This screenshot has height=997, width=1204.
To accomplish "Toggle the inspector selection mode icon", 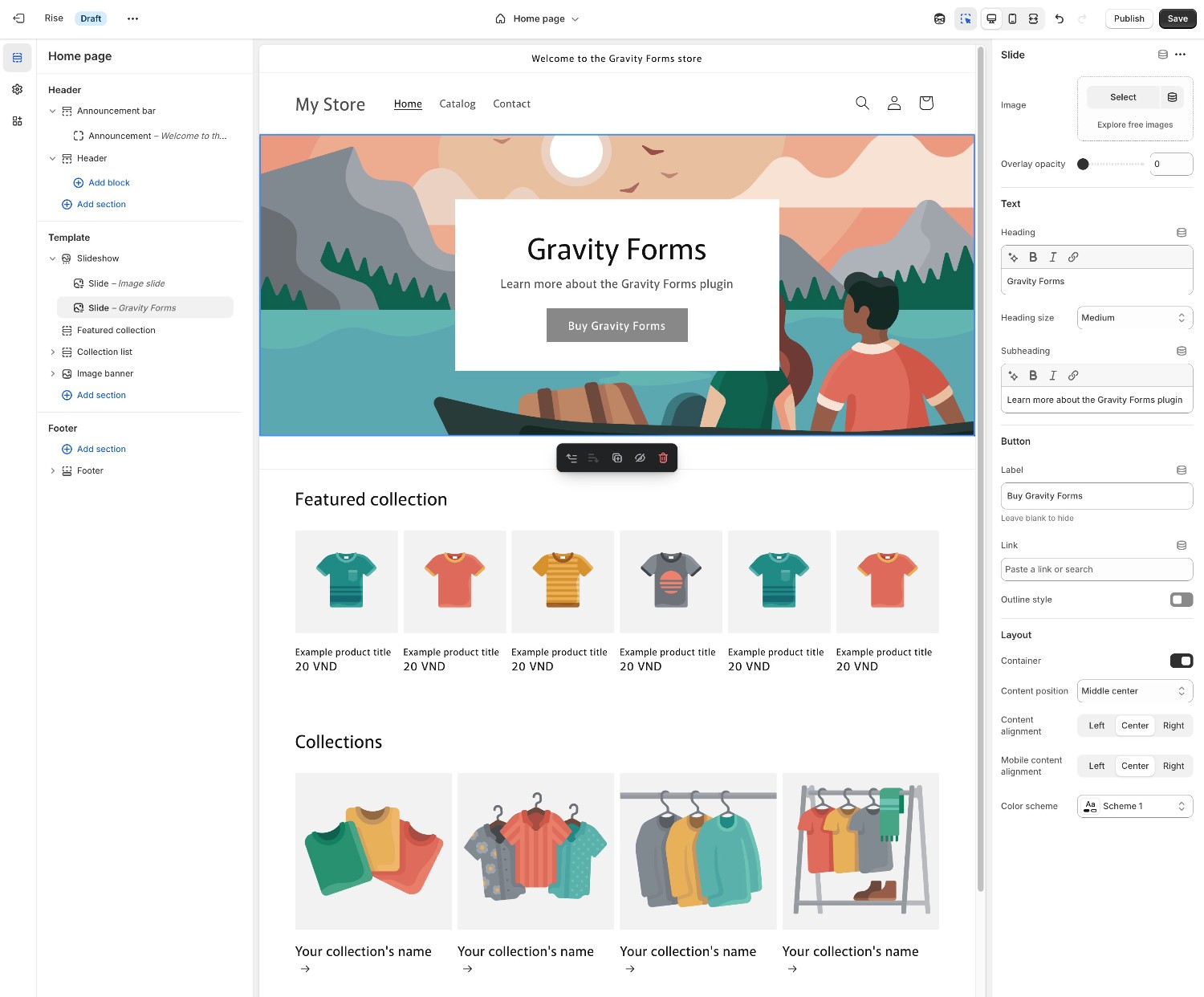I will [x=966, y=18].
